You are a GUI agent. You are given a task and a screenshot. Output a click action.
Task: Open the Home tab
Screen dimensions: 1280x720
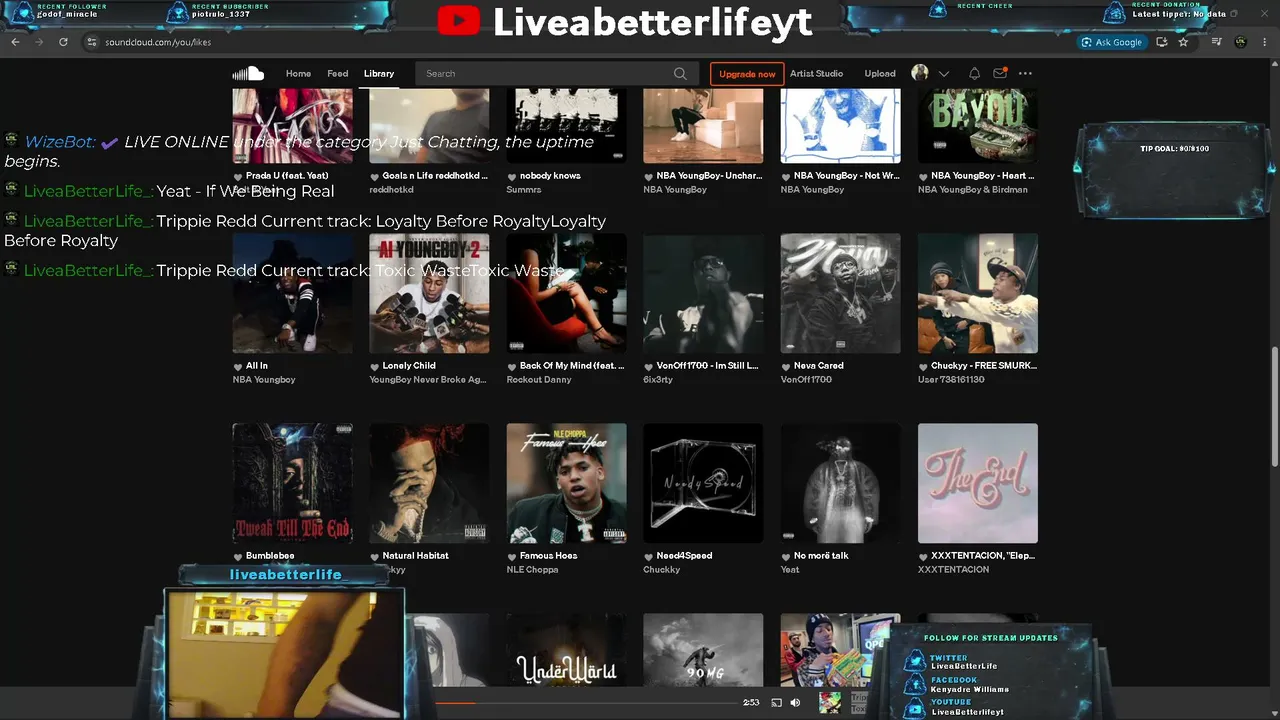[x=298, y=73]
